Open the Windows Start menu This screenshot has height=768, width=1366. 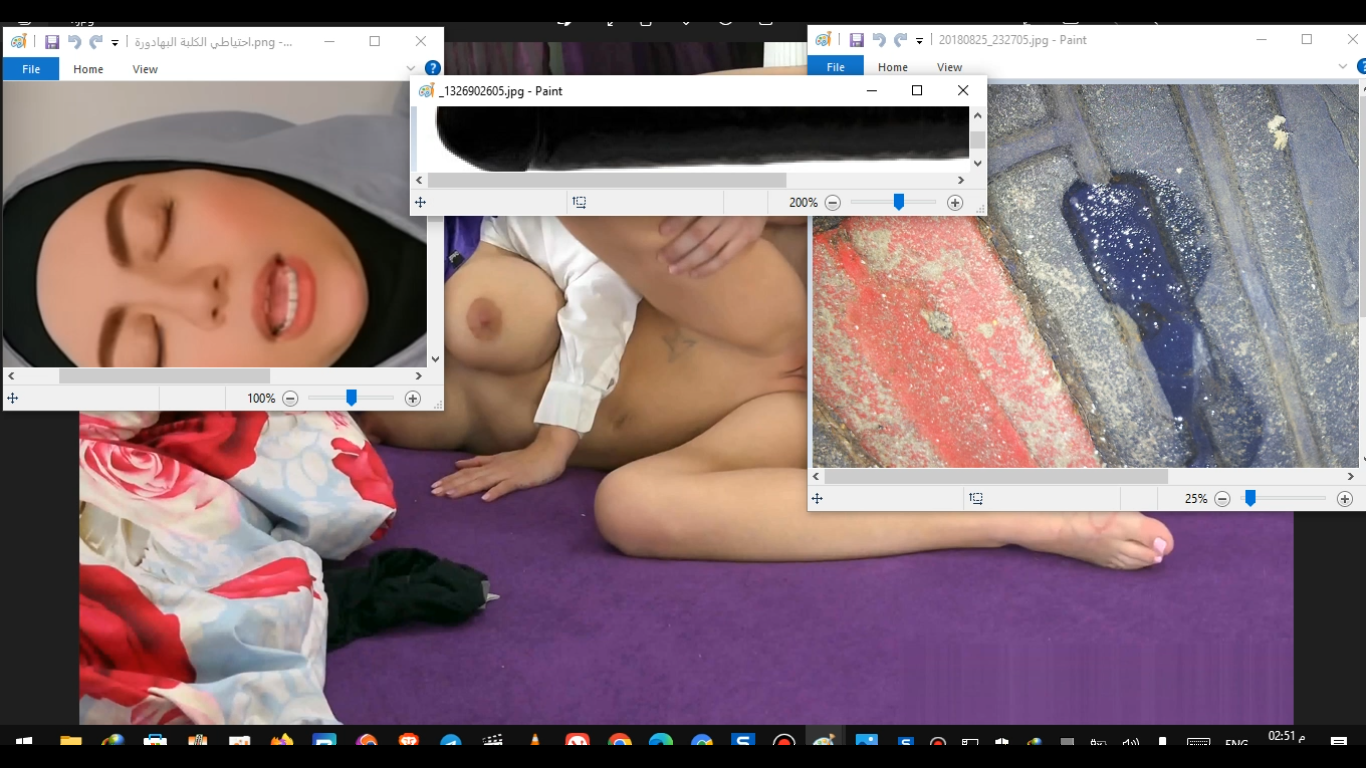tap(24, 742)
